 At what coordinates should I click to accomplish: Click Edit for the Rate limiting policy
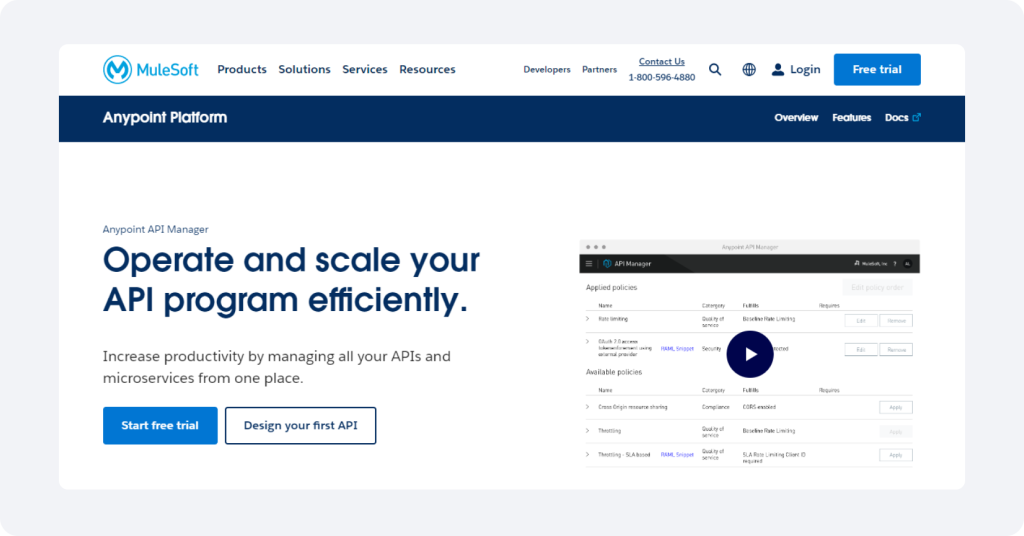coord(861,321)
